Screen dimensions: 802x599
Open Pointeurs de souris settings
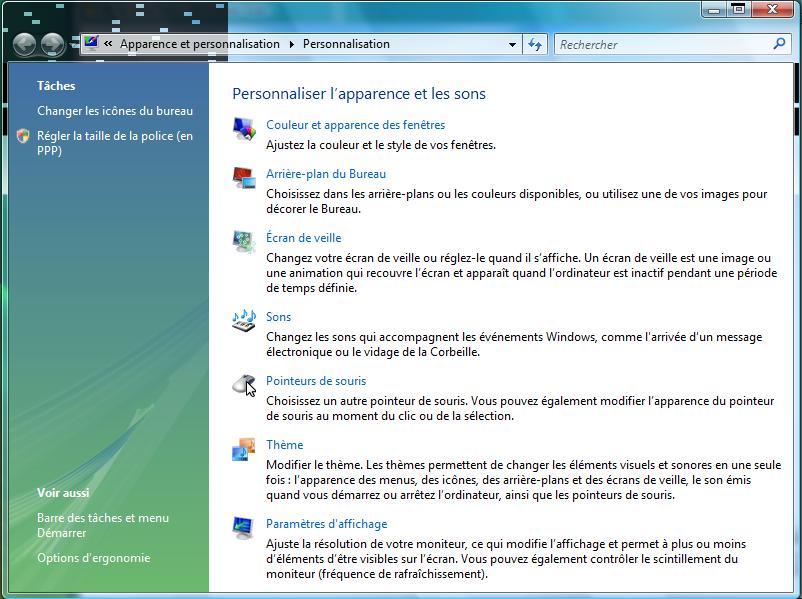click(x=316, y=381)
